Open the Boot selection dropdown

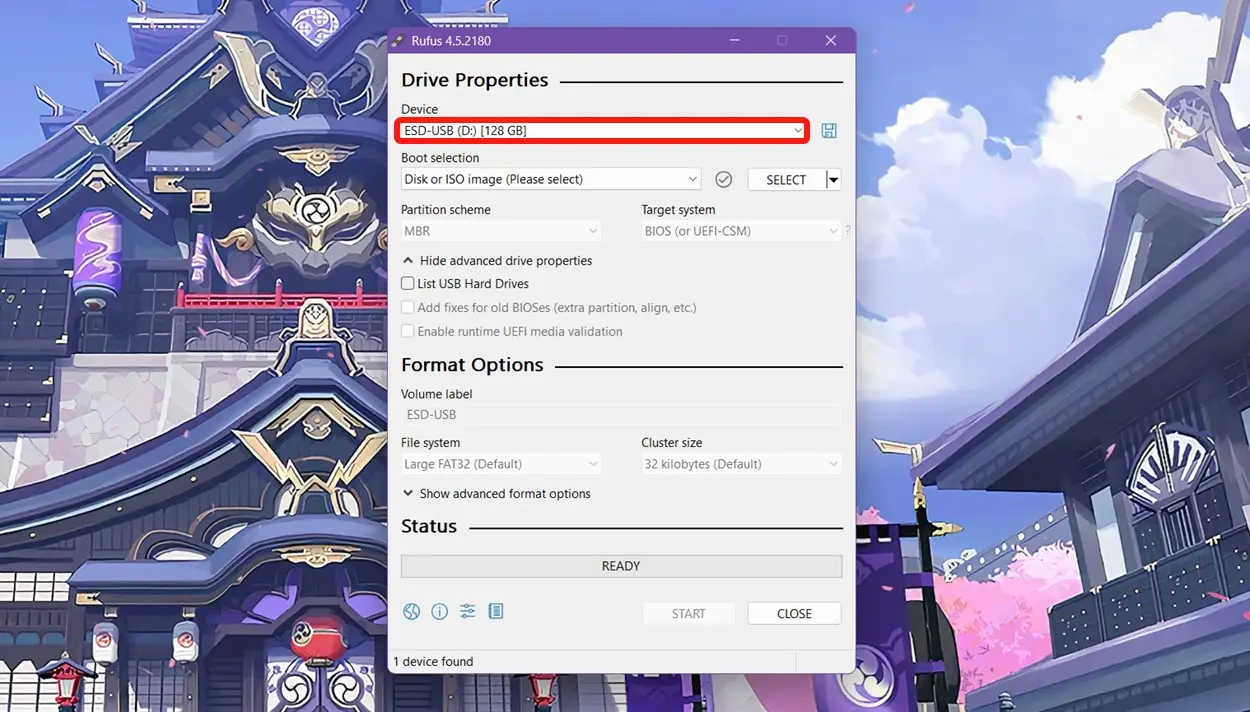tap(550, 179)
